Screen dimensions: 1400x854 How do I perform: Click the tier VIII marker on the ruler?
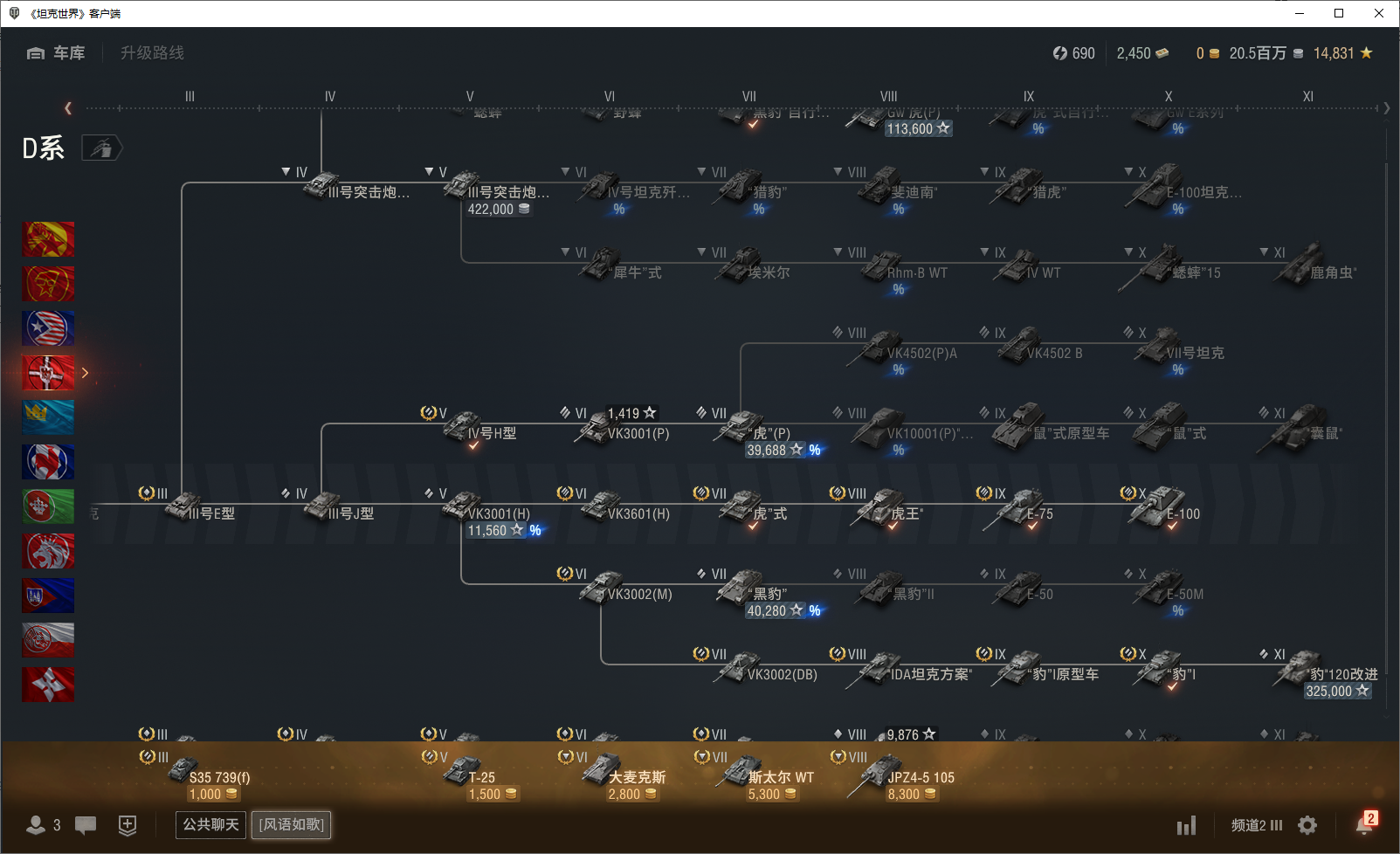pyautogui.click(x=889, y=97)
